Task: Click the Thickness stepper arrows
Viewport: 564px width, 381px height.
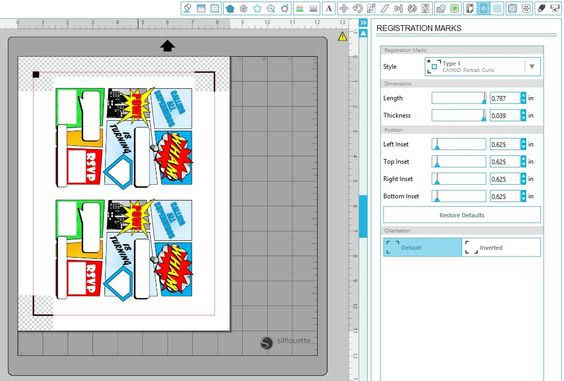Action: 523,115
